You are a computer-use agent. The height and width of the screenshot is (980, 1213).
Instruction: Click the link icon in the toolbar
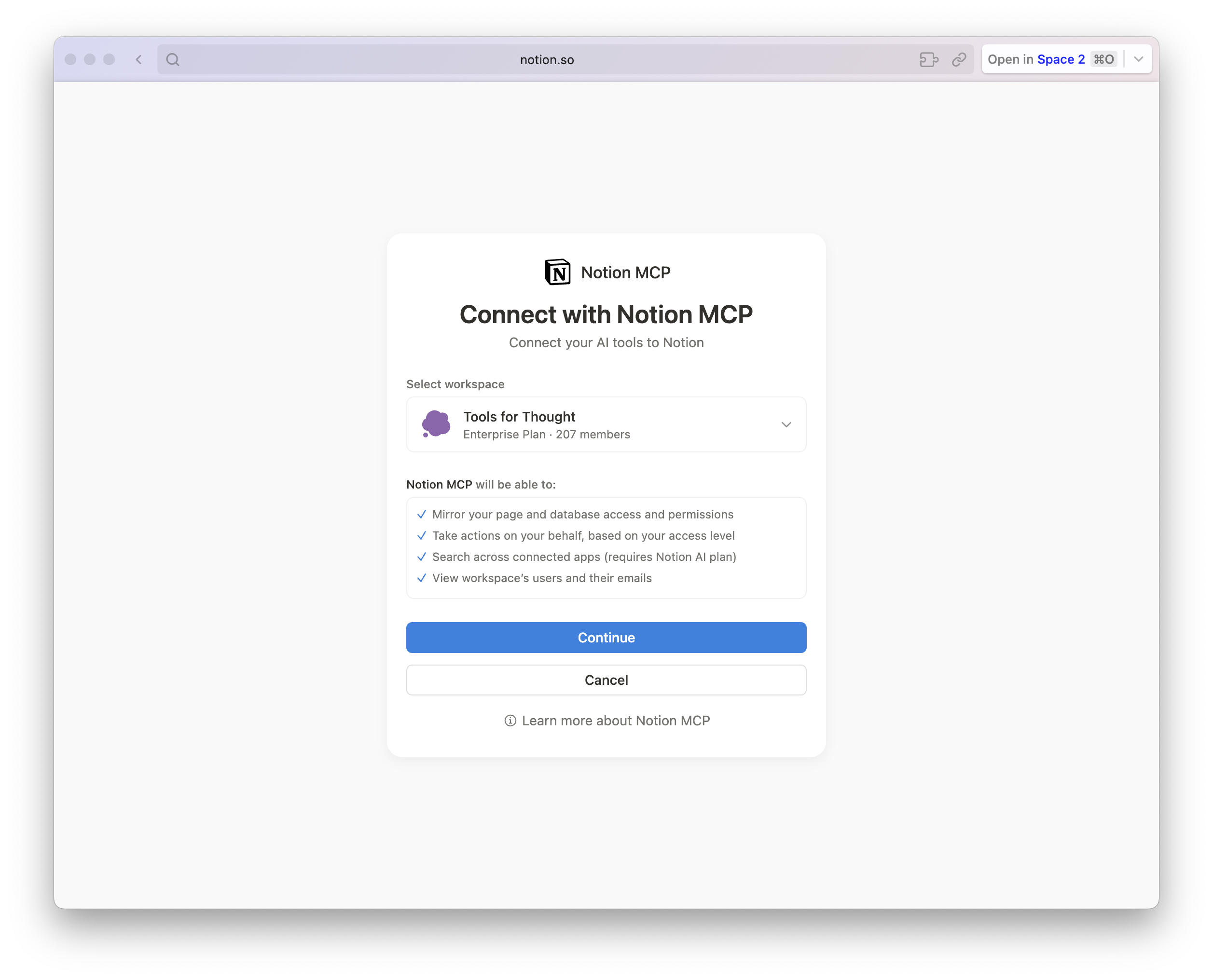[960, 59]
